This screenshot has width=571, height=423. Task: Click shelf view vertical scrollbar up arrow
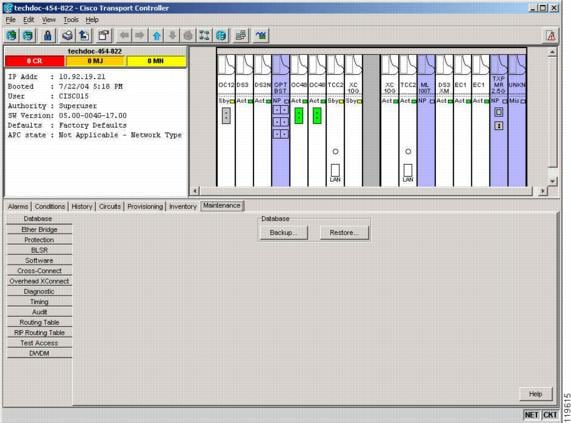[552, 52]
